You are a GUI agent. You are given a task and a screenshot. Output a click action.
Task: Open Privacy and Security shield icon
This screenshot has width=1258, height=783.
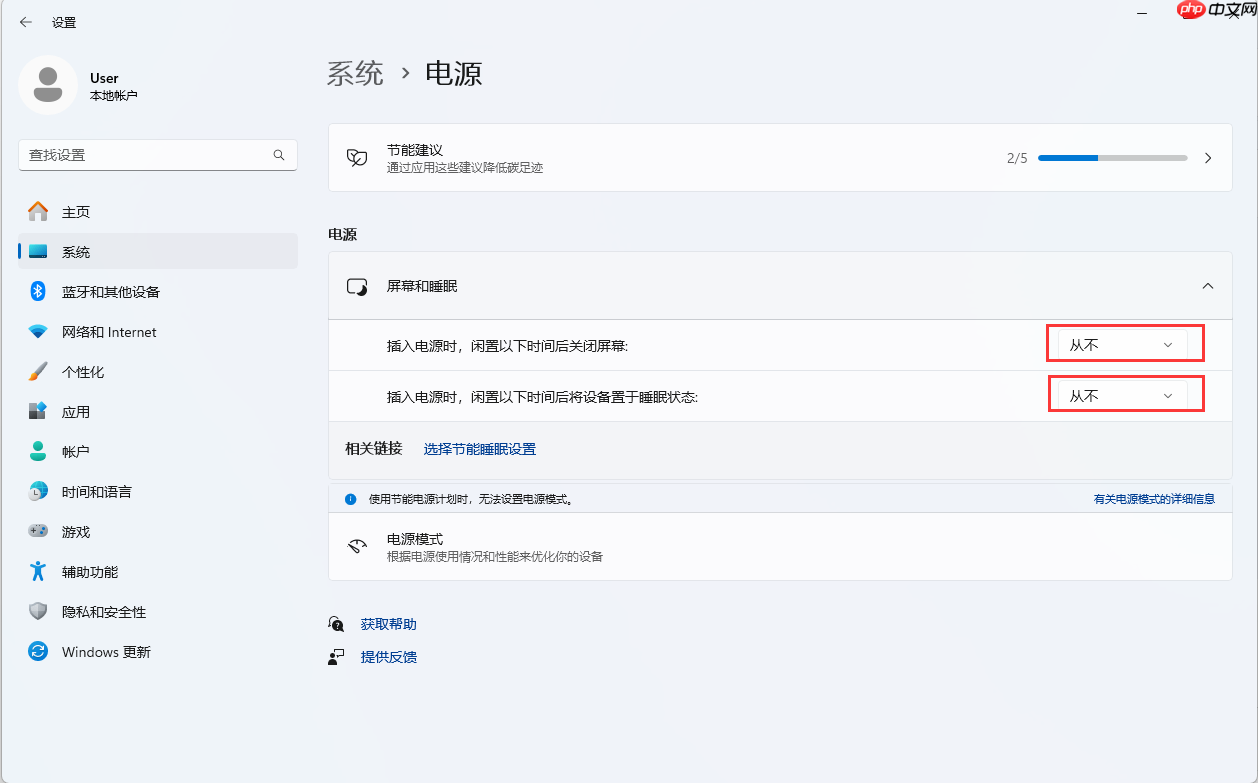[37, 611]
